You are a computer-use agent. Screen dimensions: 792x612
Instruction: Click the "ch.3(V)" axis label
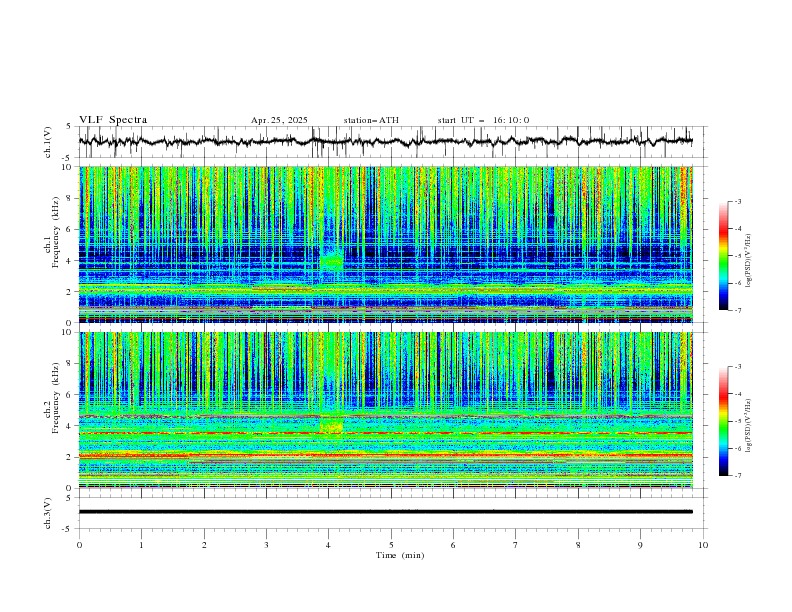(48, 513)
